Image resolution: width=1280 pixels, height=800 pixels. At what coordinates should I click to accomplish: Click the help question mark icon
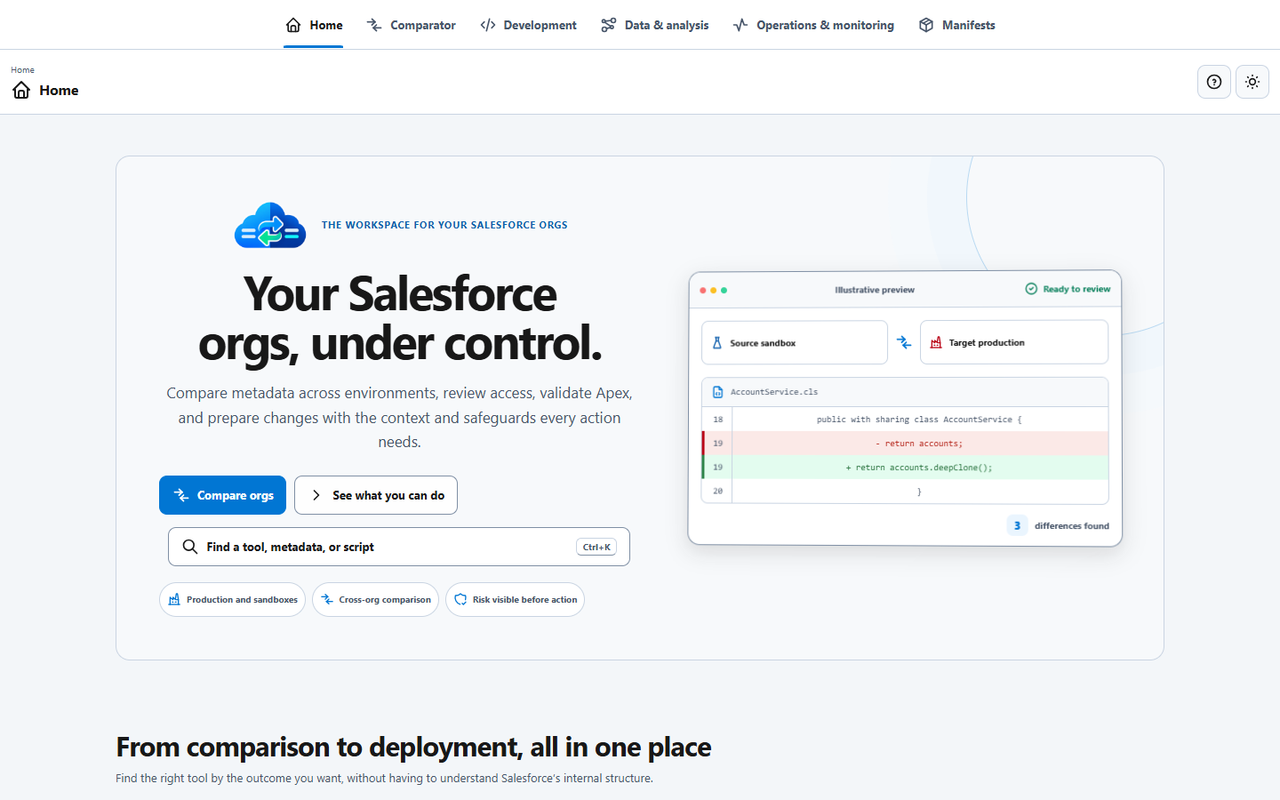[x=1214, y=82]
